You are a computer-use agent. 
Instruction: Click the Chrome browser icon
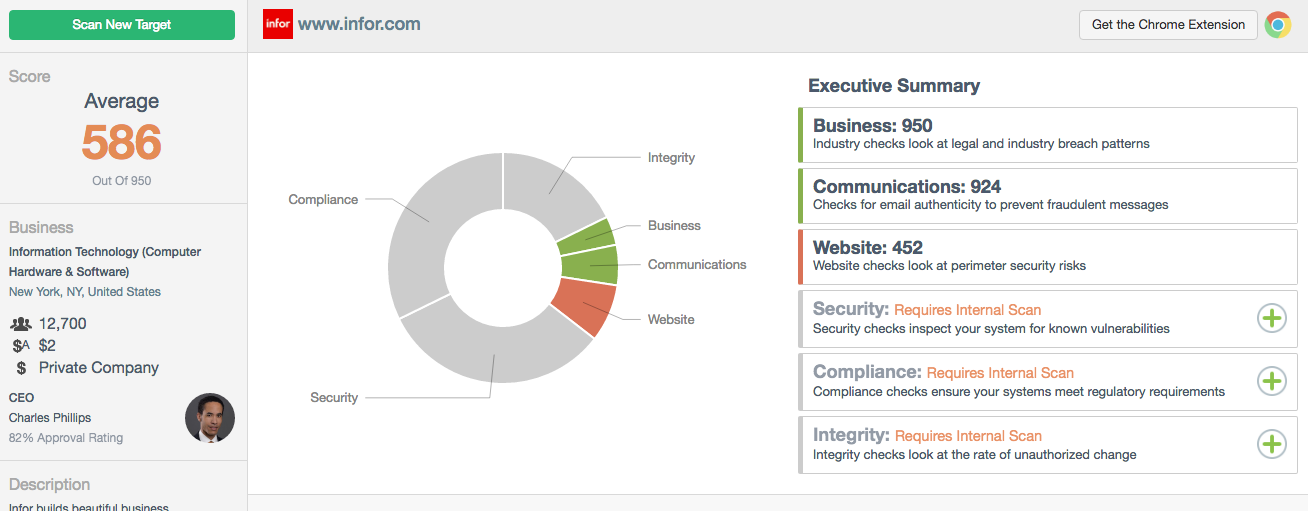coord(1278,25)
